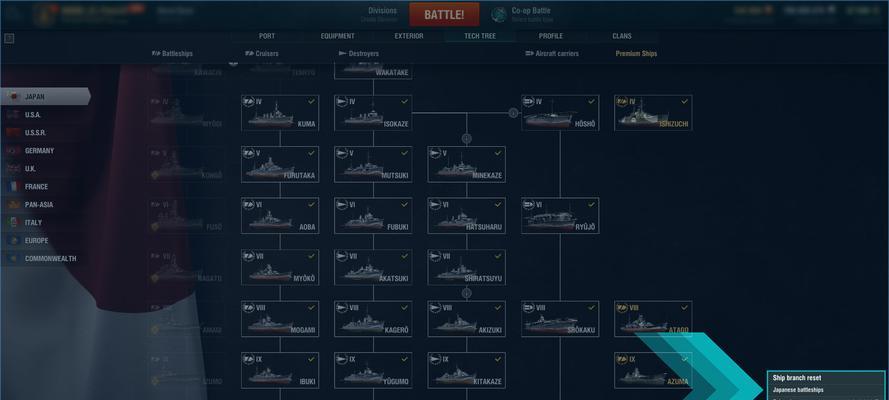Select U.S.S.R. in the nation list

(x=45, y=133)
